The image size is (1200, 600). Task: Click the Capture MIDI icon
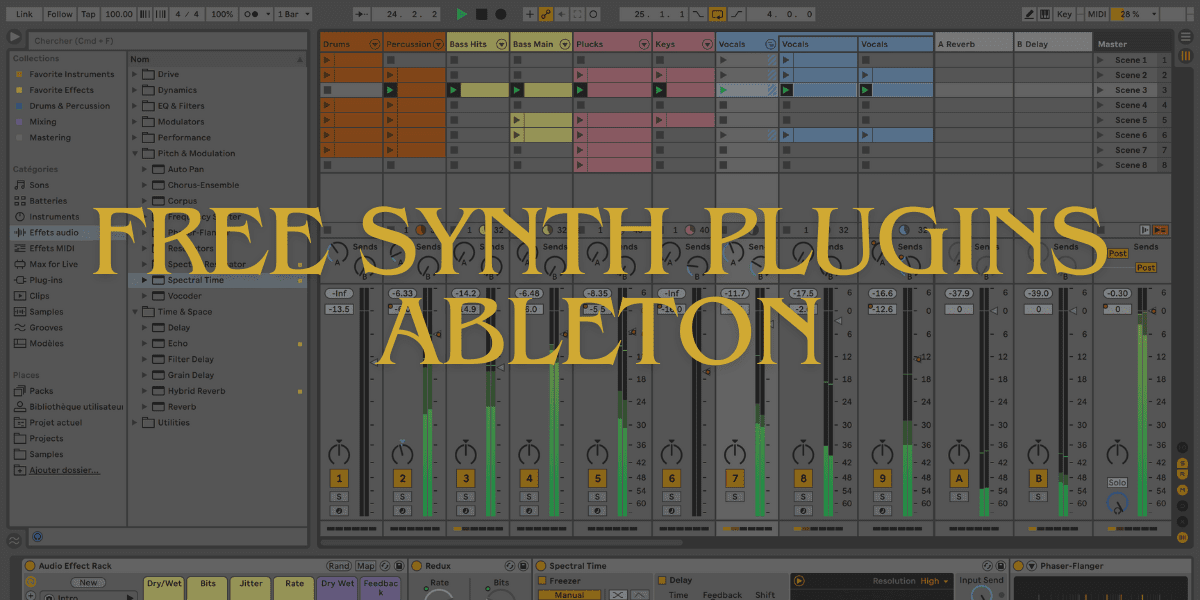pyautogui.click(x=578, y=15)
